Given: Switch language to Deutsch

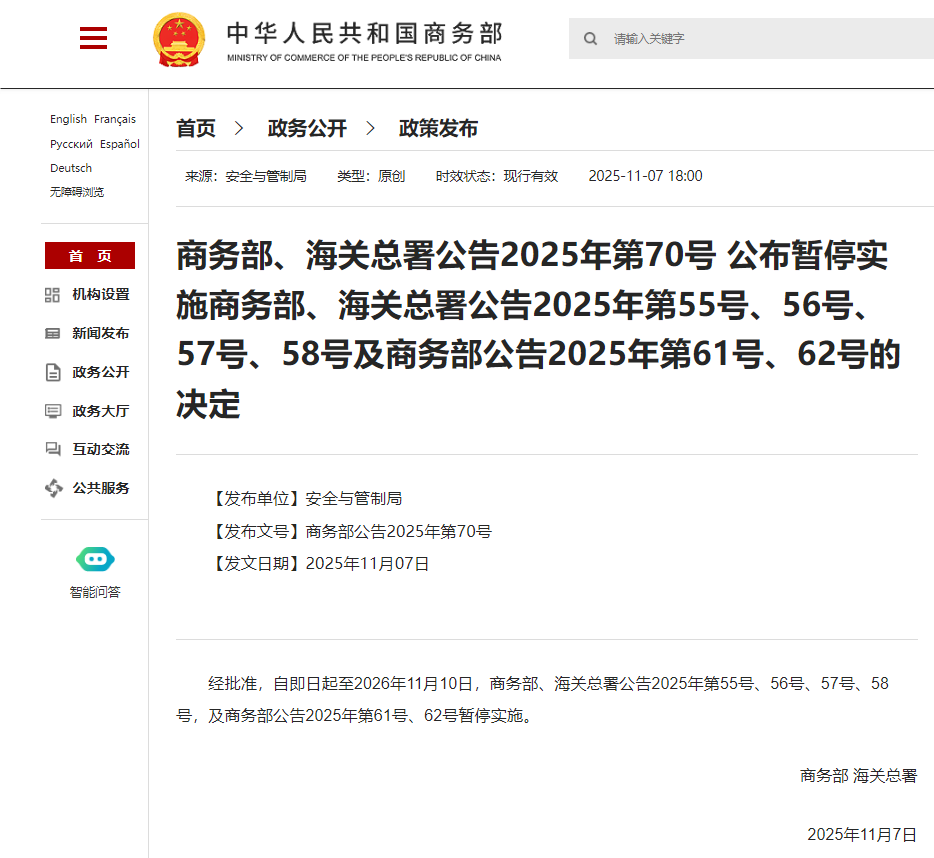Looking at the screenshot, I should click(71, 168).
